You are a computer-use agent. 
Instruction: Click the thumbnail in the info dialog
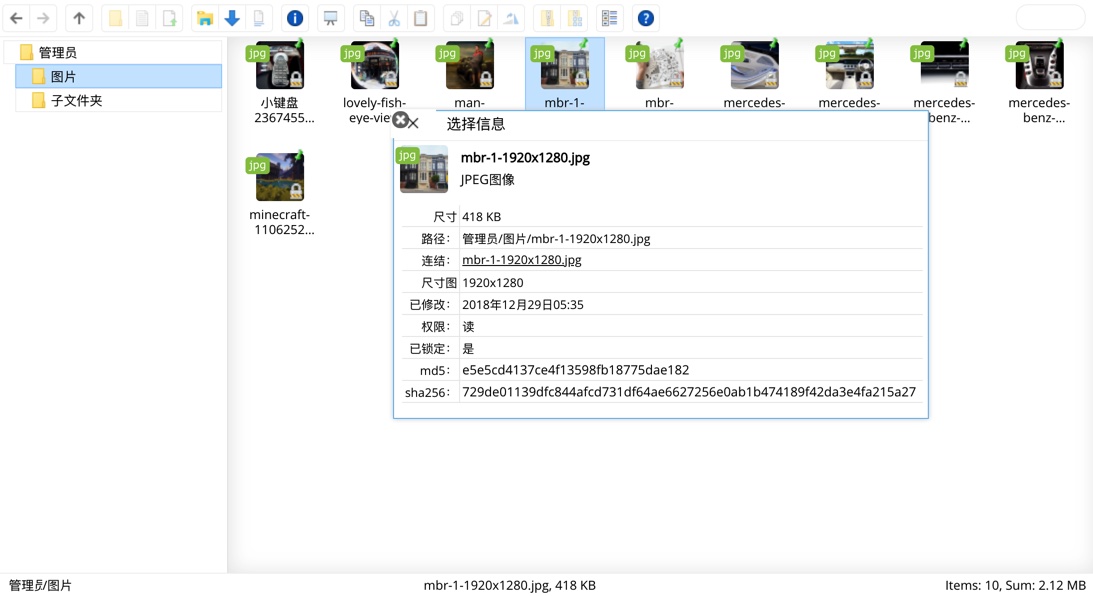tap(424, 169)
